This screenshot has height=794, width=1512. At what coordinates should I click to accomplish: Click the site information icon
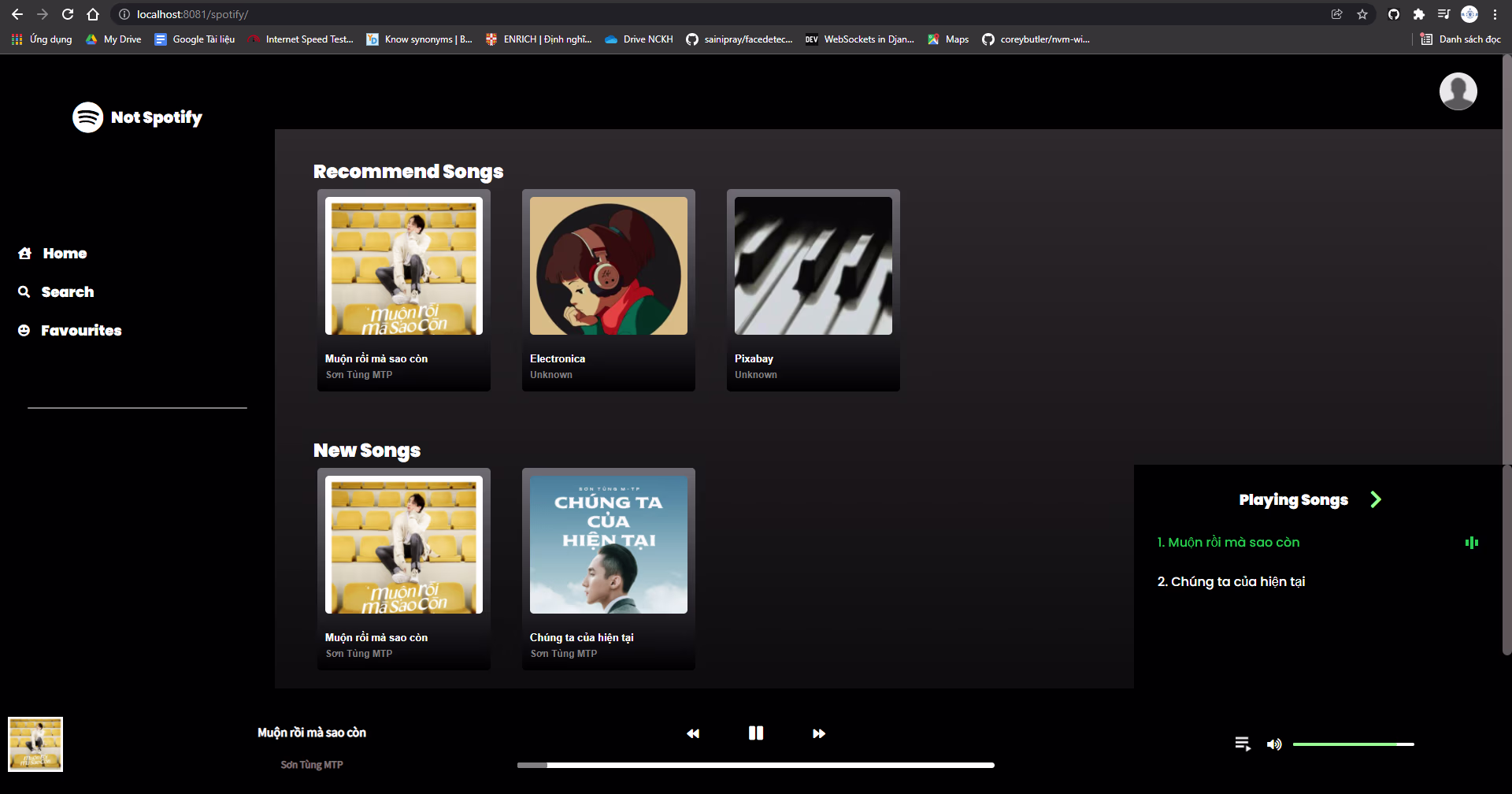124,14
